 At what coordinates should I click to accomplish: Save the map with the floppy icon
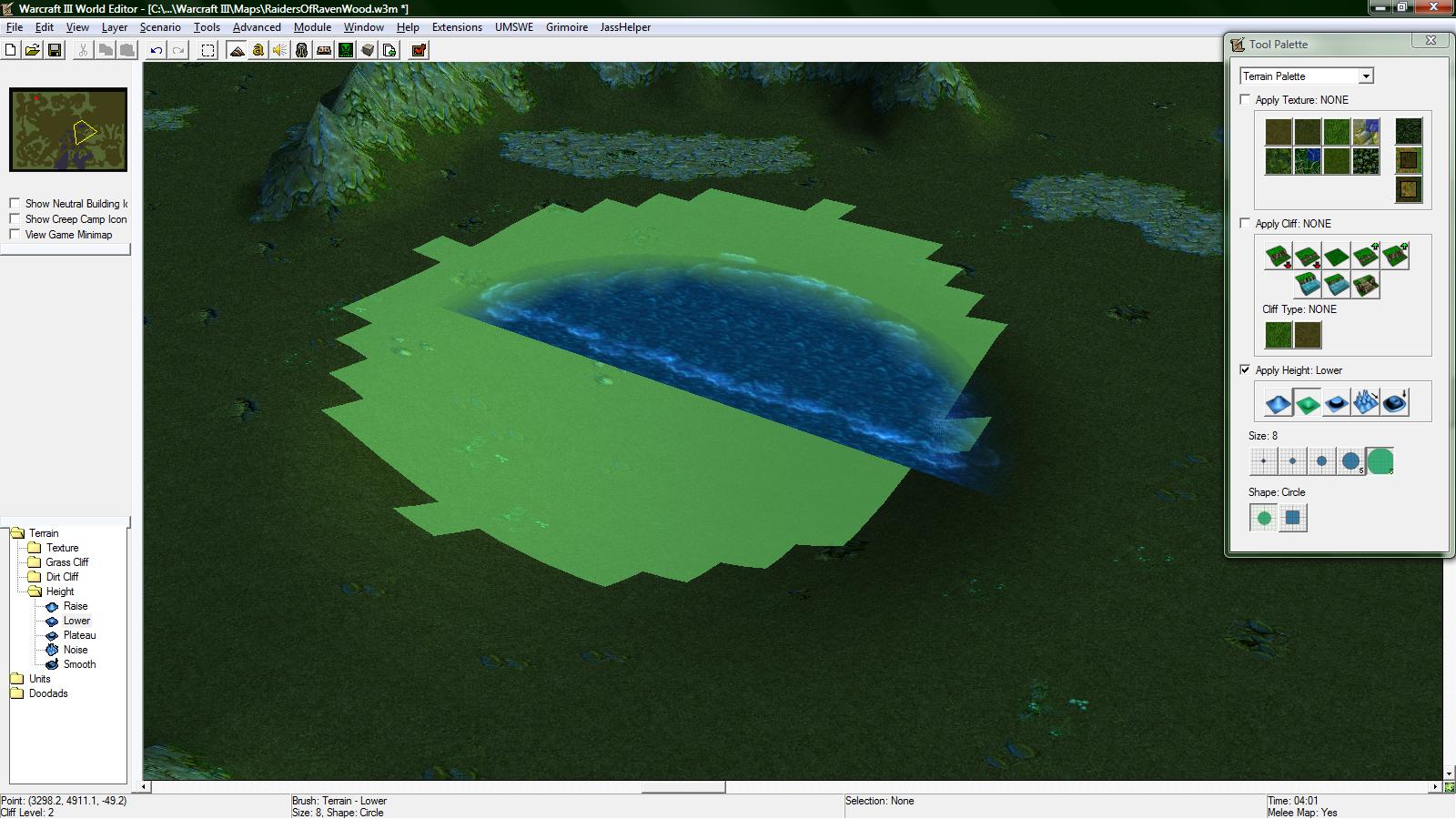(x=55, y=50)
